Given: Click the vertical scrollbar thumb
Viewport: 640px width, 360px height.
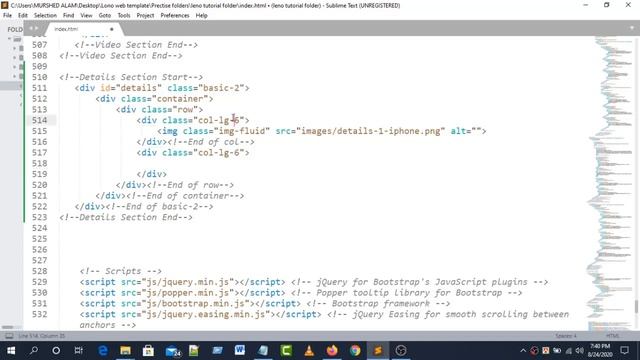Looking at the screenshot, I should [x=636, y=307].
